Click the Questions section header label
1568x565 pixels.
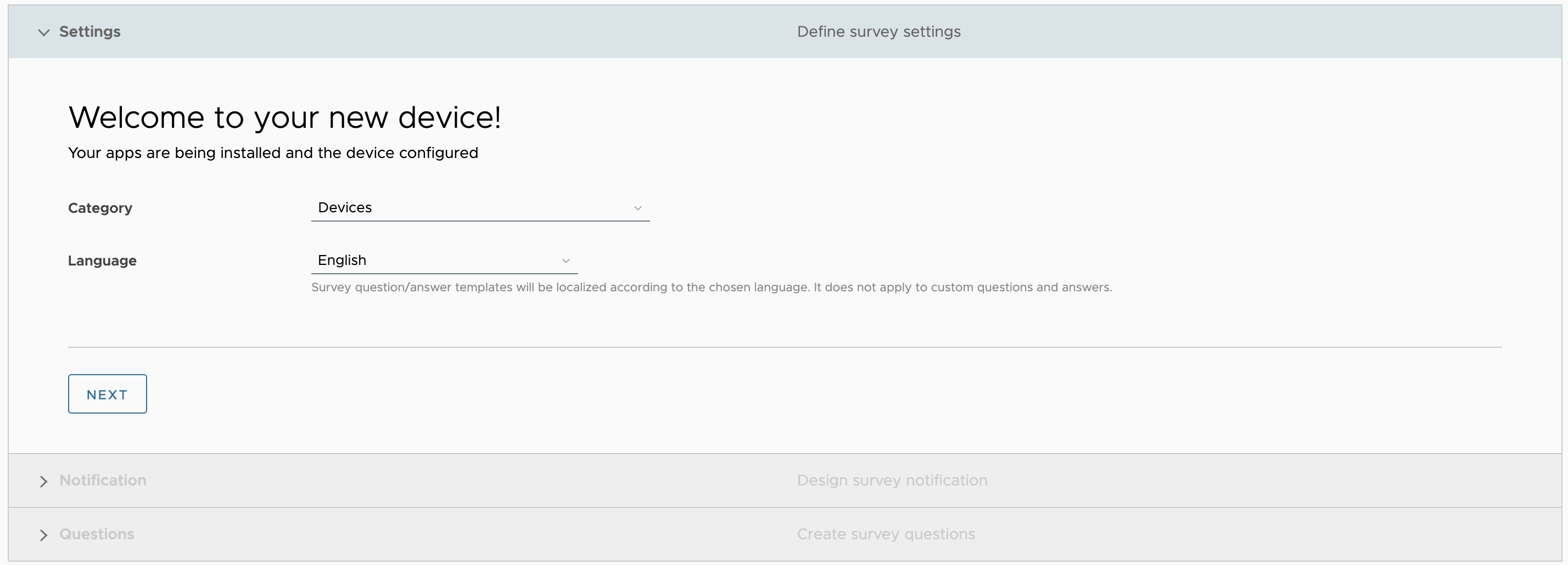click(96, 534)
